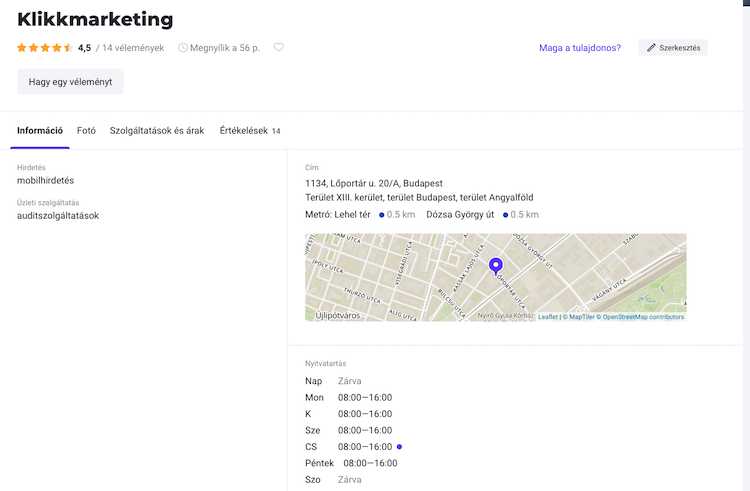750x491 pixels.
Task: Click the Terület XIII. kerület line
Action: click(x=419, y=197)
